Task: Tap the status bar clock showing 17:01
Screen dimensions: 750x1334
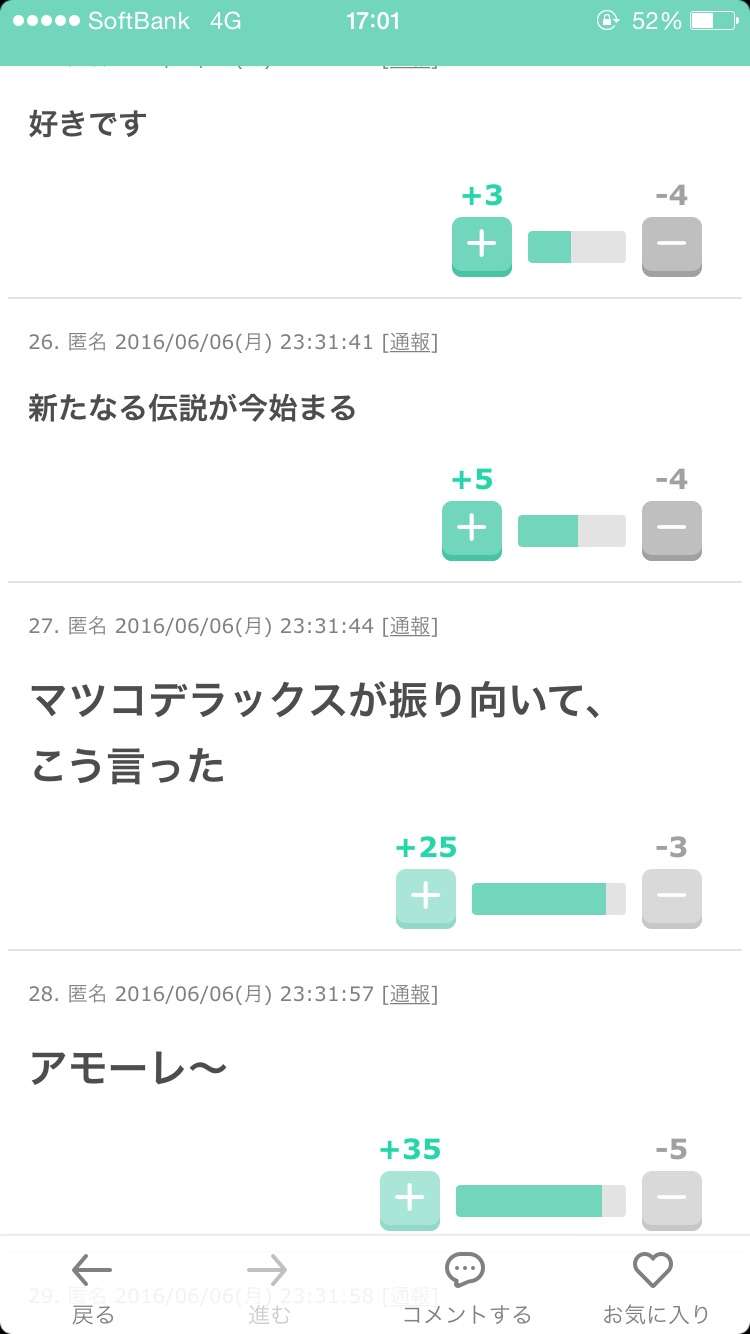Action: pos(373,21)
